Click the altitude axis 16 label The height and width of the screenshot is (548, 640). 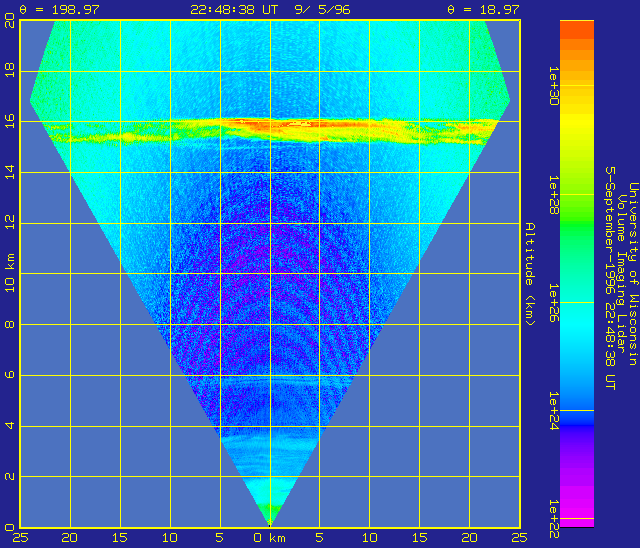[x=10, y=121]
